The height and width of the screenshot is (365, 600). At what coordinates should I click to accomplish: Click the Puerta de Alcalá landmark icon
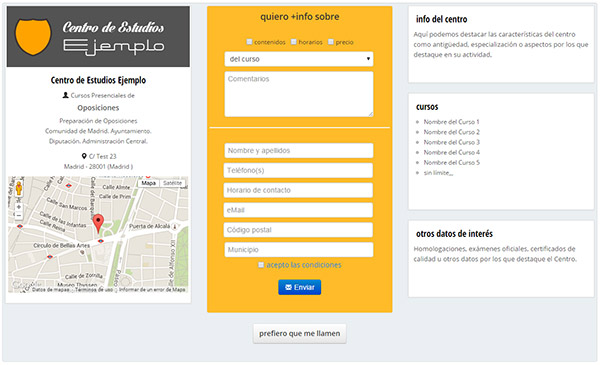(x=174, y=226)
